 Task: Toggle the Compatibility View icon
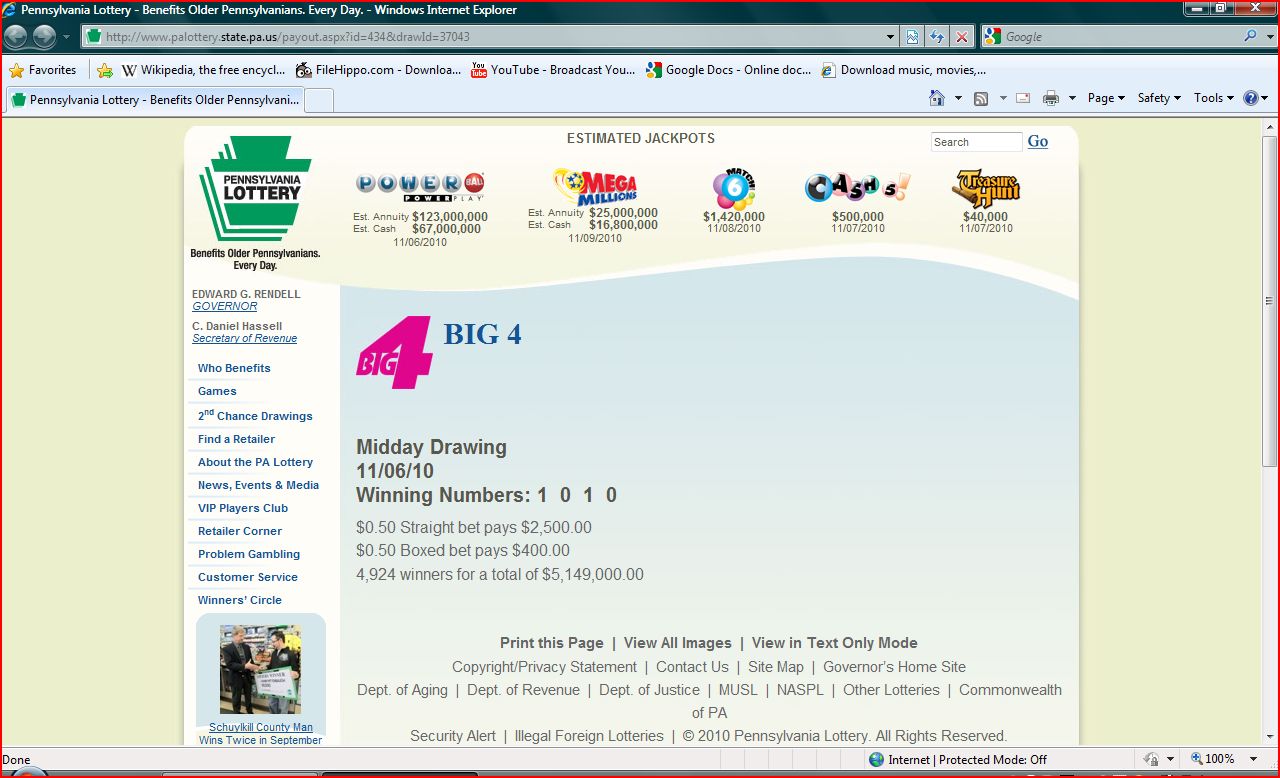click(x=913, y=37)
